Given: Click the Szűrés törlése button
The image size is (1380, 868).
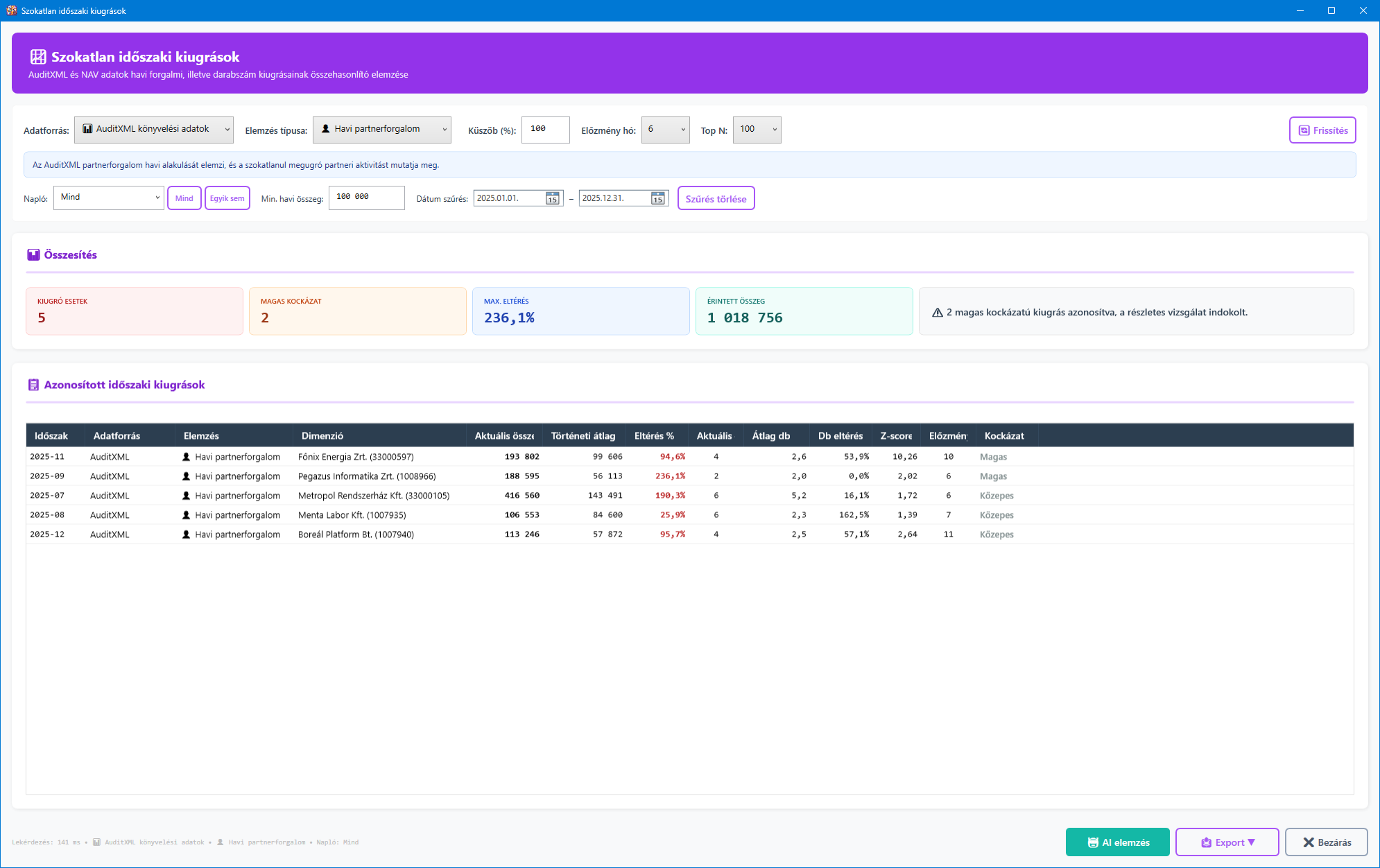Looking at the screenshot, I should (x=716, y=199).
